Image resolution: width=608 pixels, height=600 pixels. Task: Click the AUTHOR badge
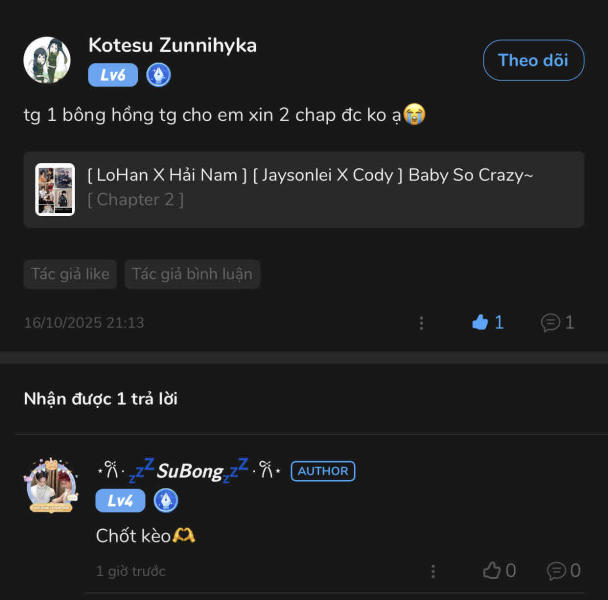[323, 471]
